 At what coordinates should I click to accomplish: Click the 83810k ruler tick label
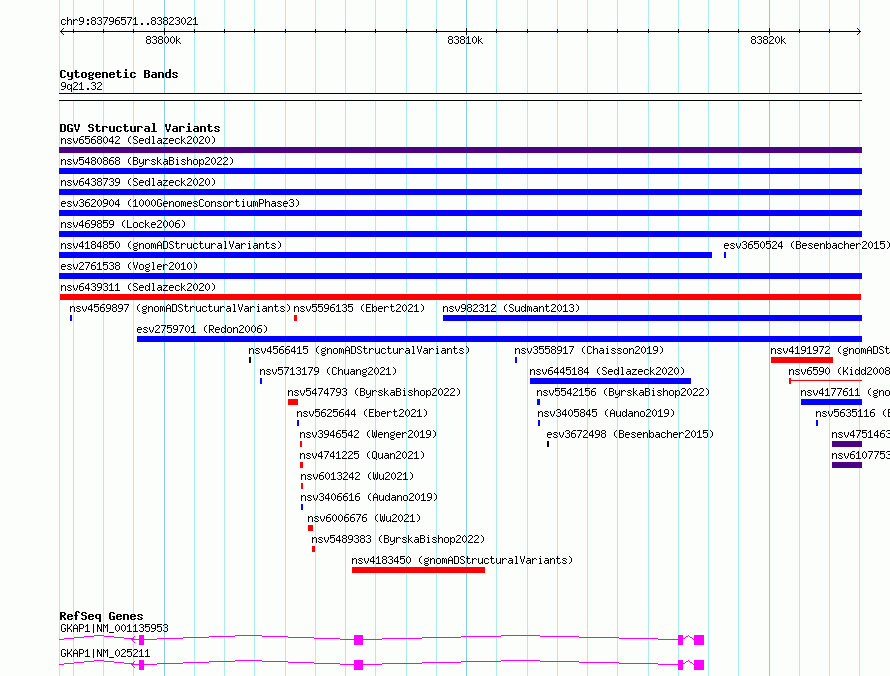click(465, 40)
